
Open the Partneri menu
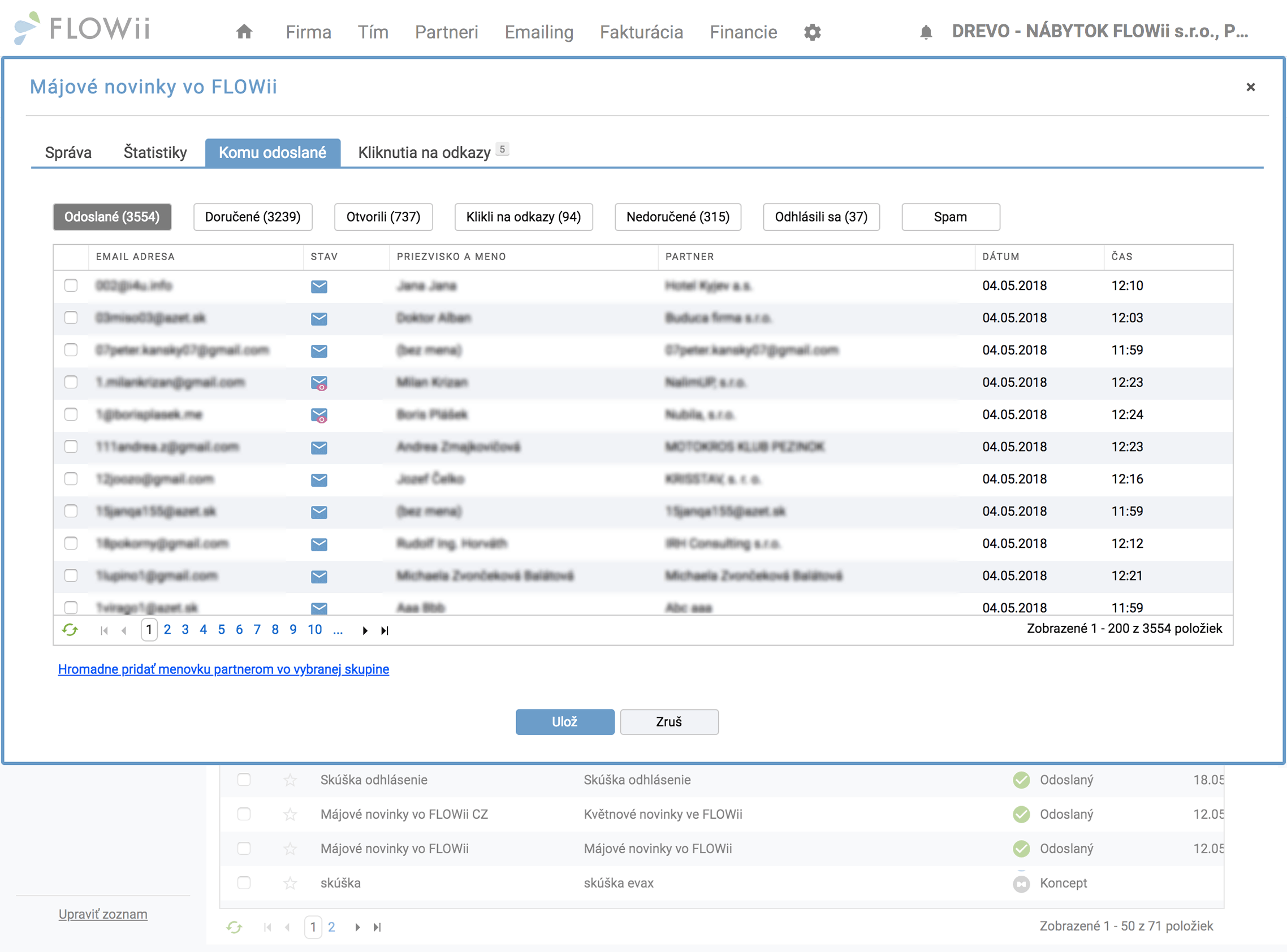(447, 32)
